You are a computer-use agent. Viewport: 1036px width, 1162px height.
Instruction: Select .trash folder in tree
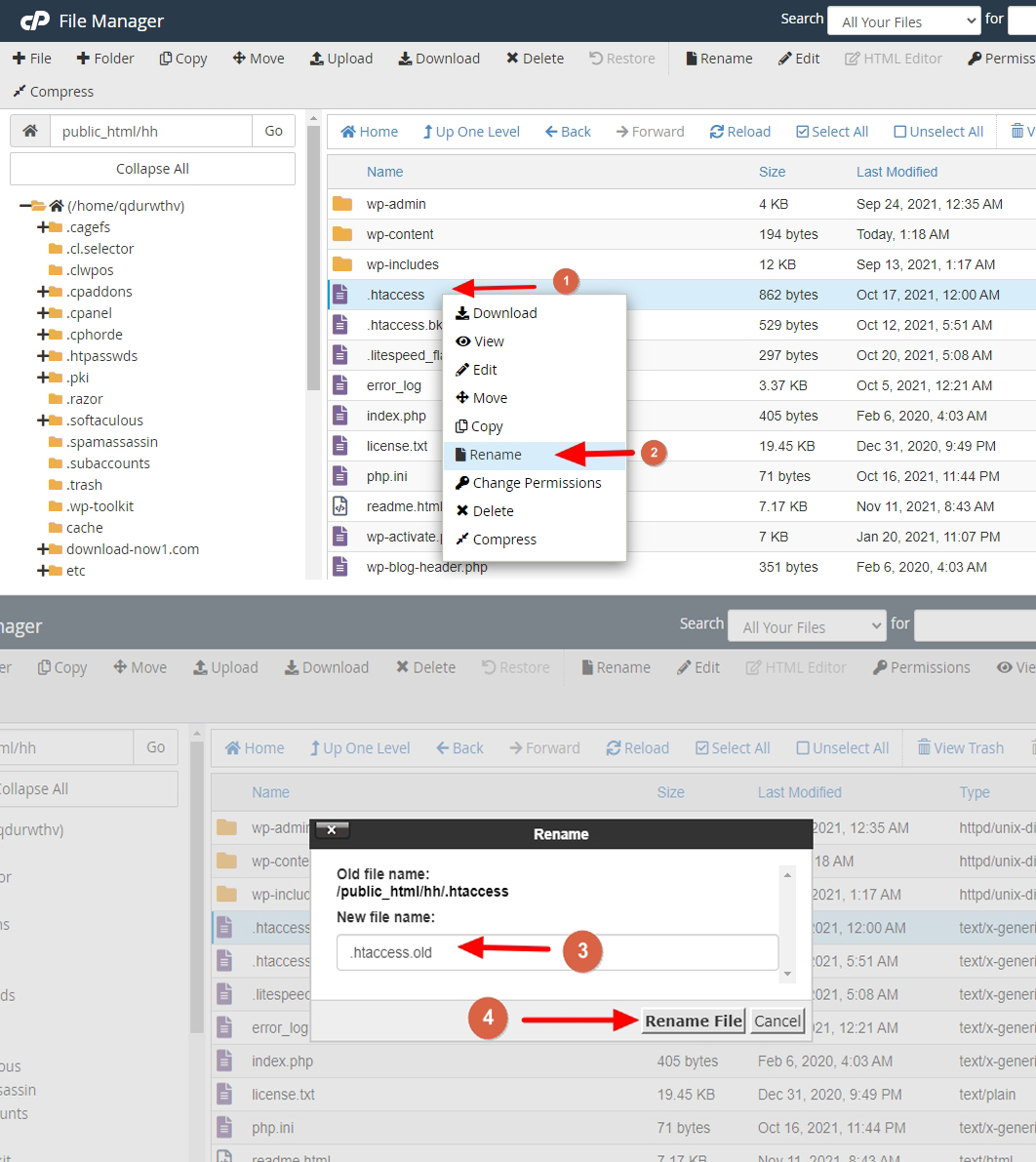(84, 485)
